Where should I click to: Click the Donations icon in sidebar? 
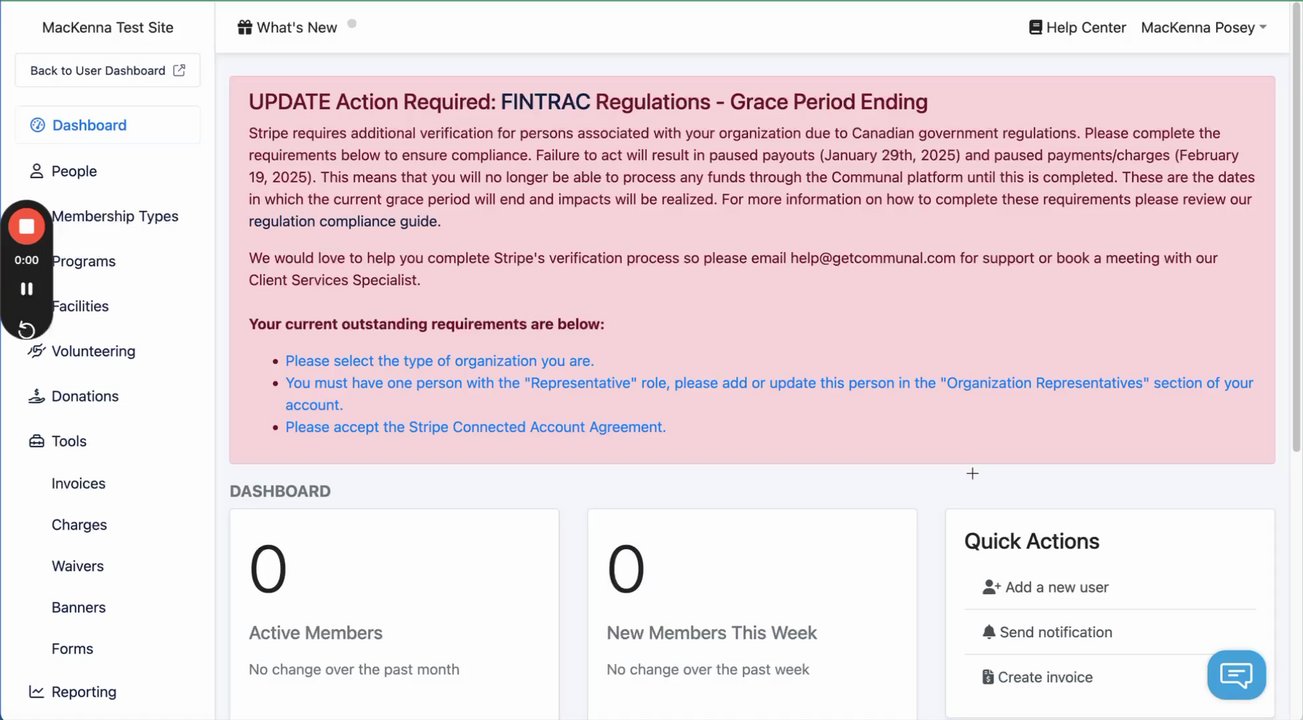click(x=37, y=396)
